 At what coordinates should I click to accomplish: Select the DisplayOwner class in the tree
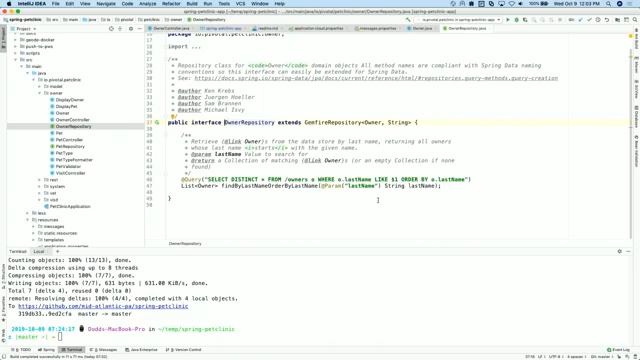[x=69, y=100]
